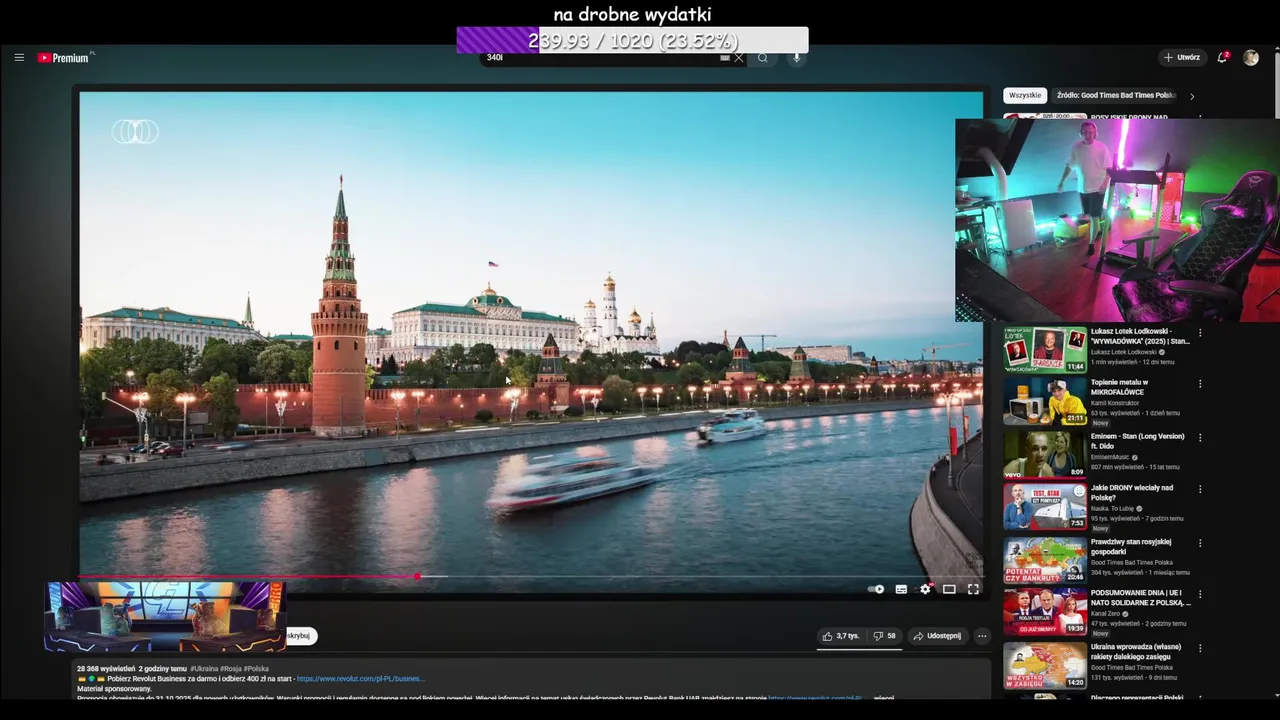The image size is (1280, 720).
Task: Open PODSUMOWANIE DNIA video title
Action: [1141, 598]
